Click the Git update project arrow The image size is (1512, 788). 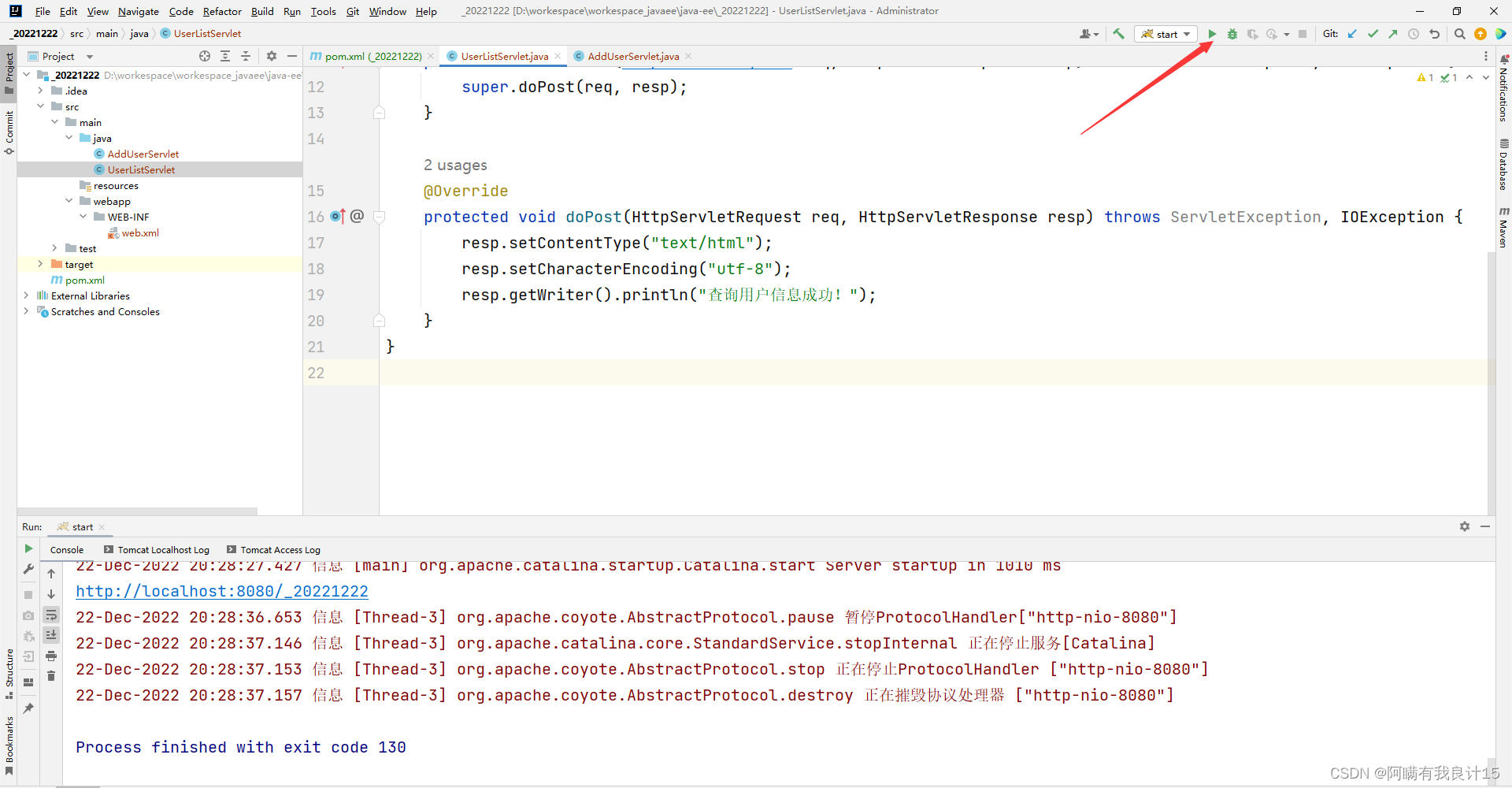click(x=1352, y=34)
